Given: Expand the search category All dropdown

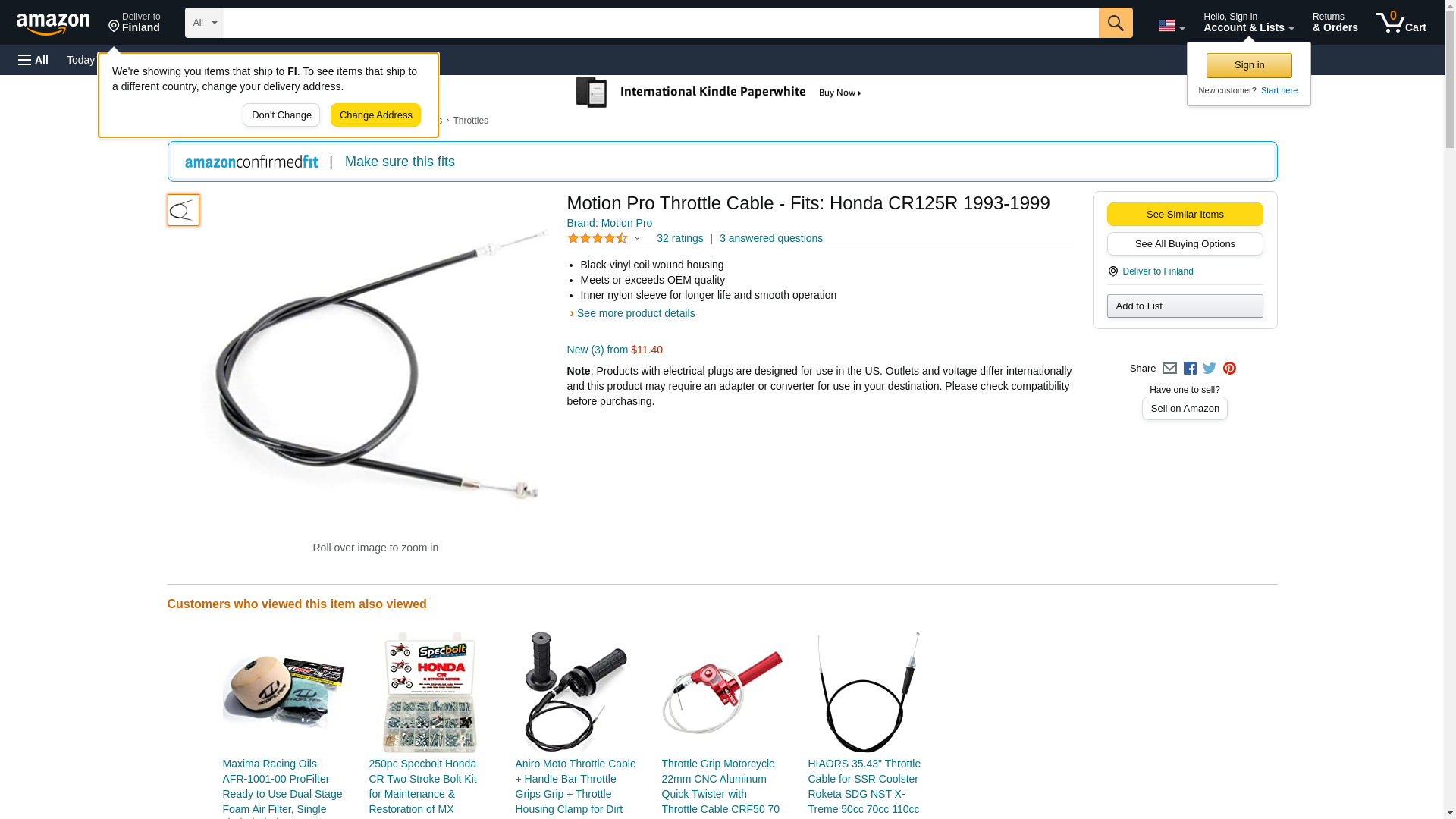Looking at the screenshot, I should tap(205, 23).
